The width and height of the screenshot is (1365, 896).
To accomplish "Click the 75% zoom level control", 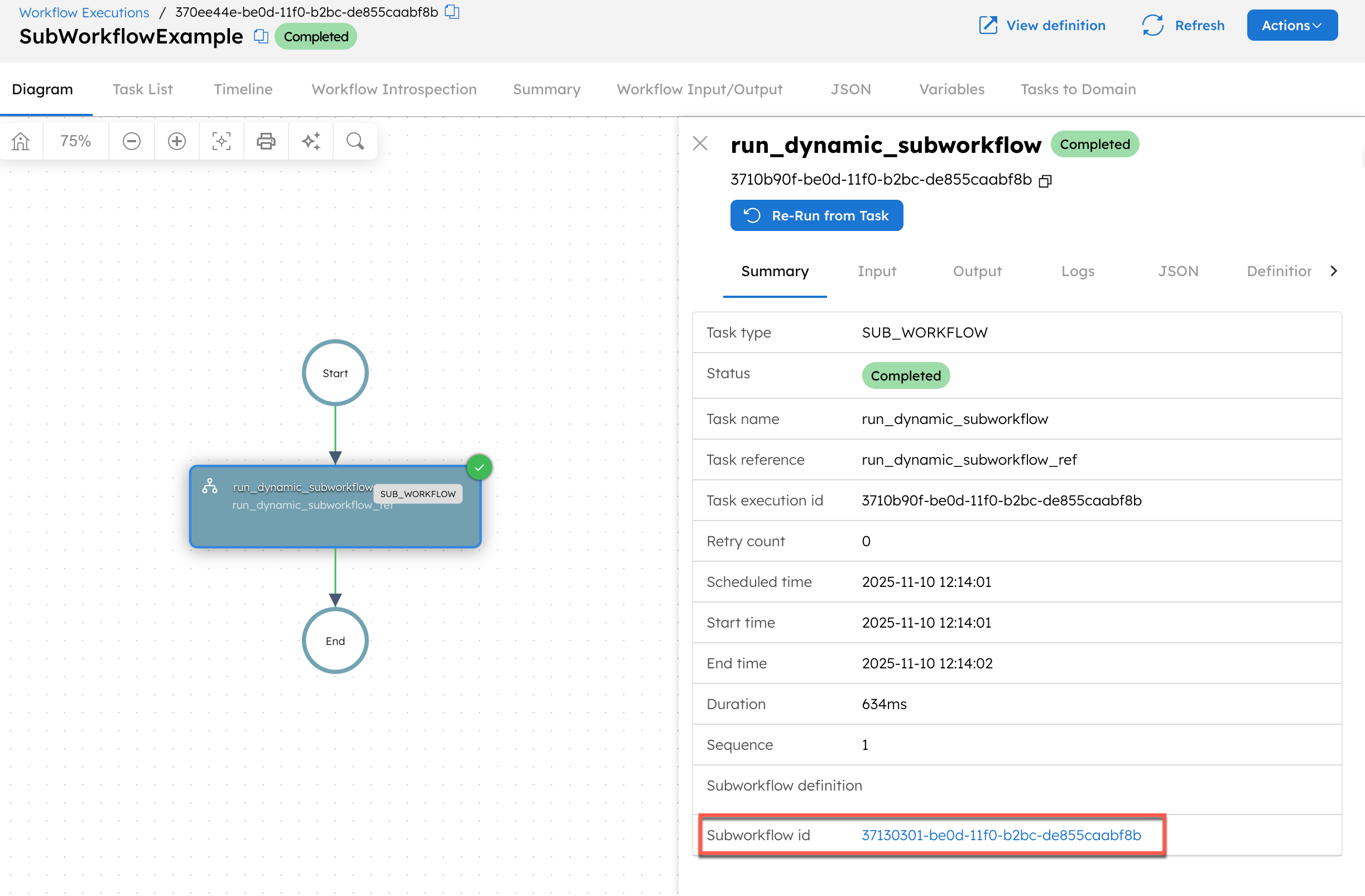I will [75, 141].
